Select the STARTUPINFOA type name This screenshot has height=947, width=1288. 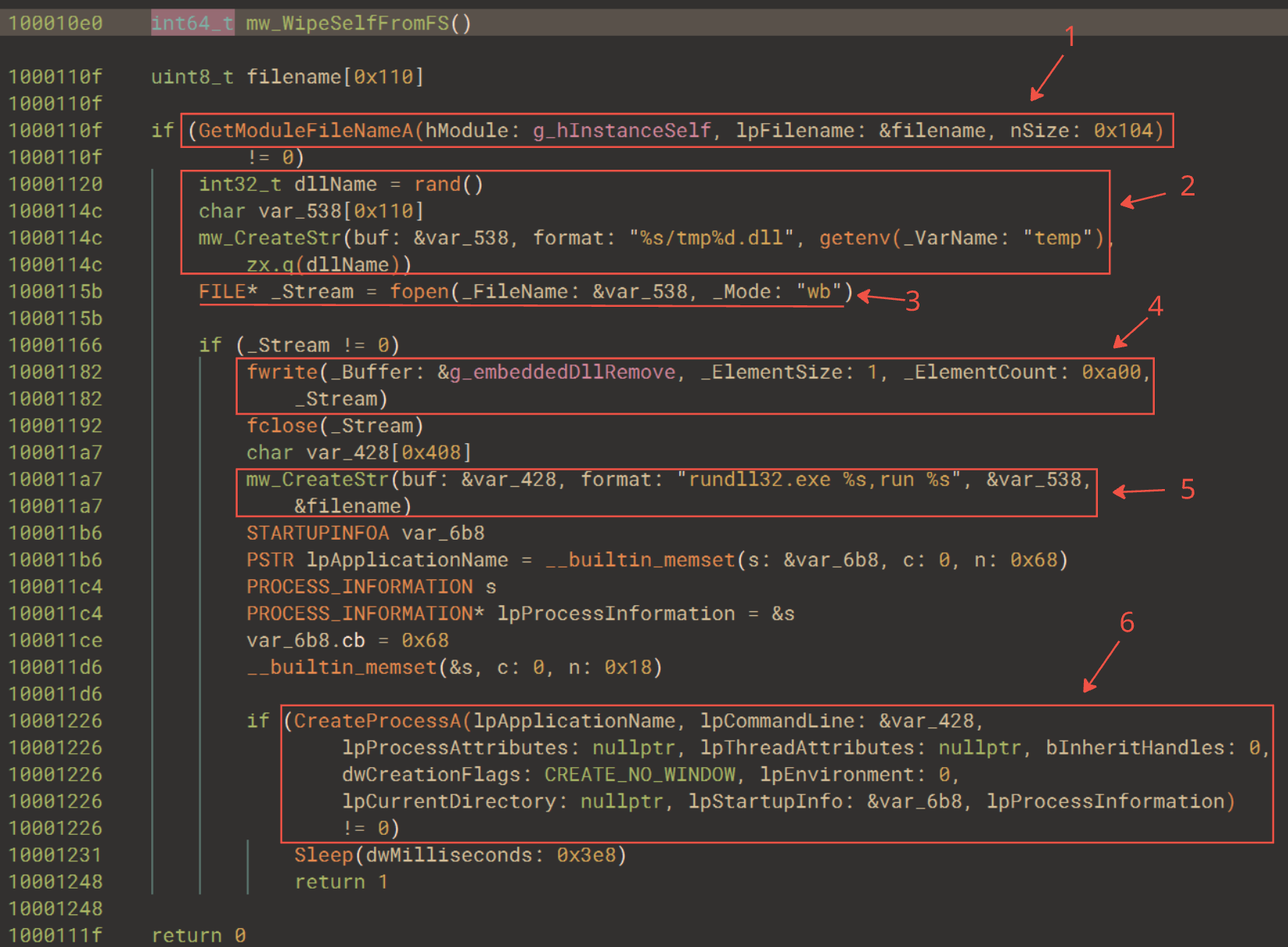pos(318,533)
